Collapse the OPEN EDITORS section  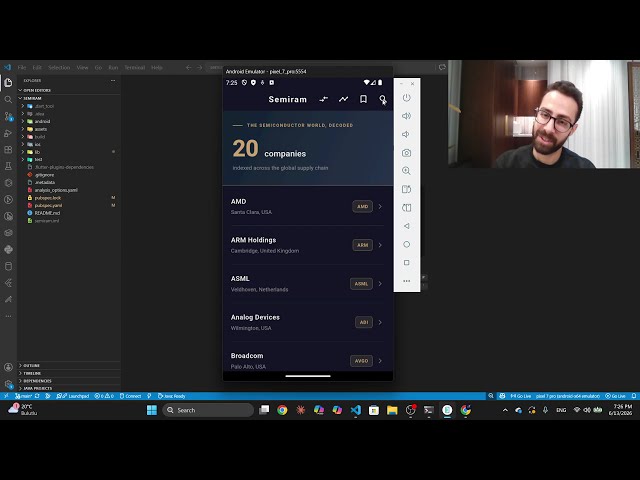point(69,90)
